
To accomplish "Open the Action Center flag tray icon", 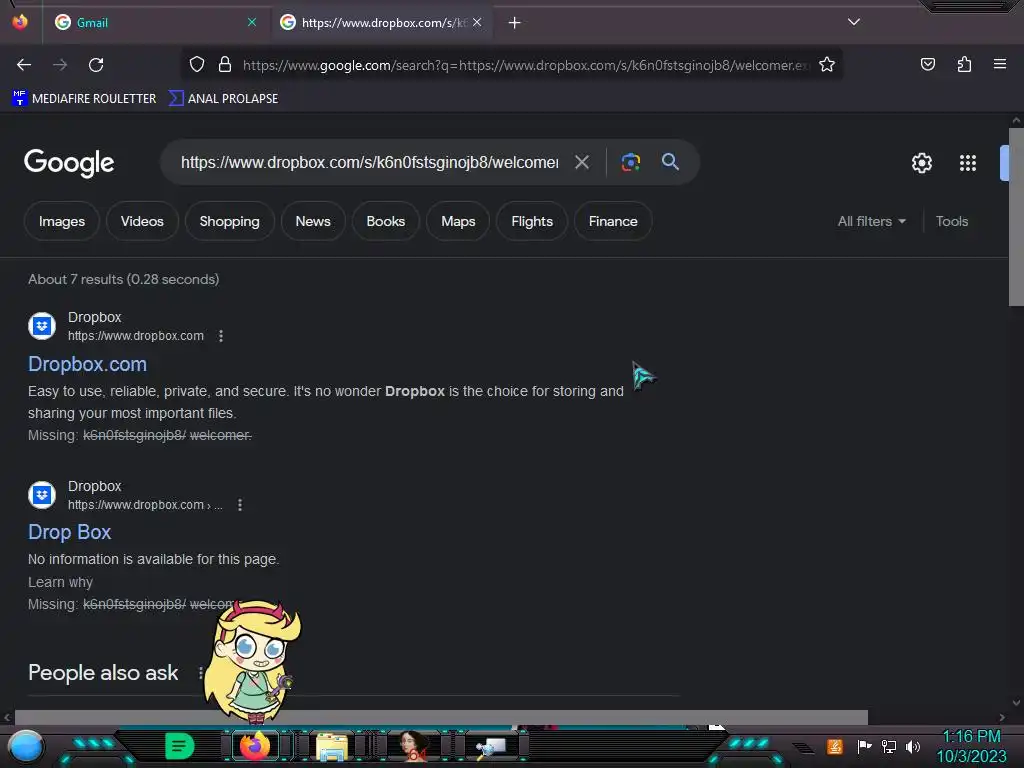I will tap(865, 746).
